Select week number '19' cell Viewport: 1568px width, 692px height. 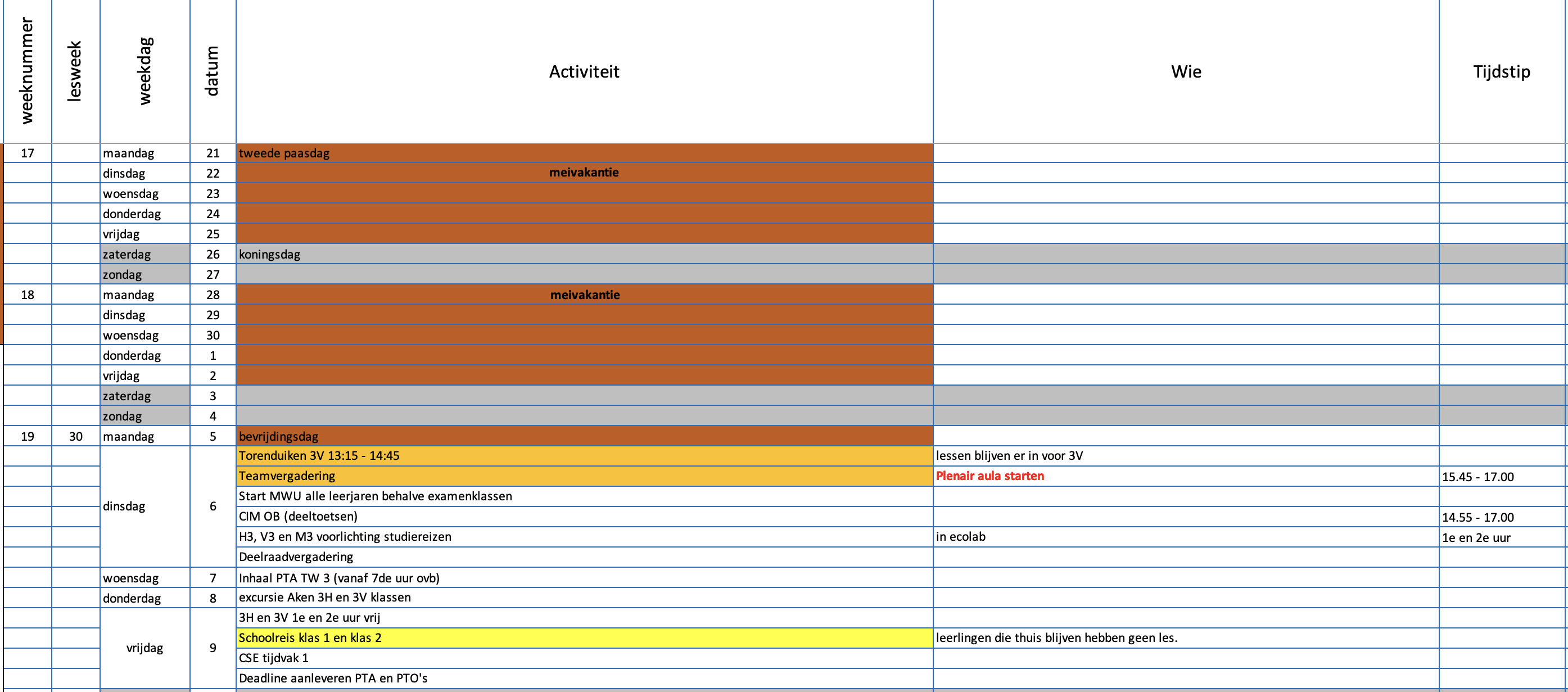pos(28,436)
